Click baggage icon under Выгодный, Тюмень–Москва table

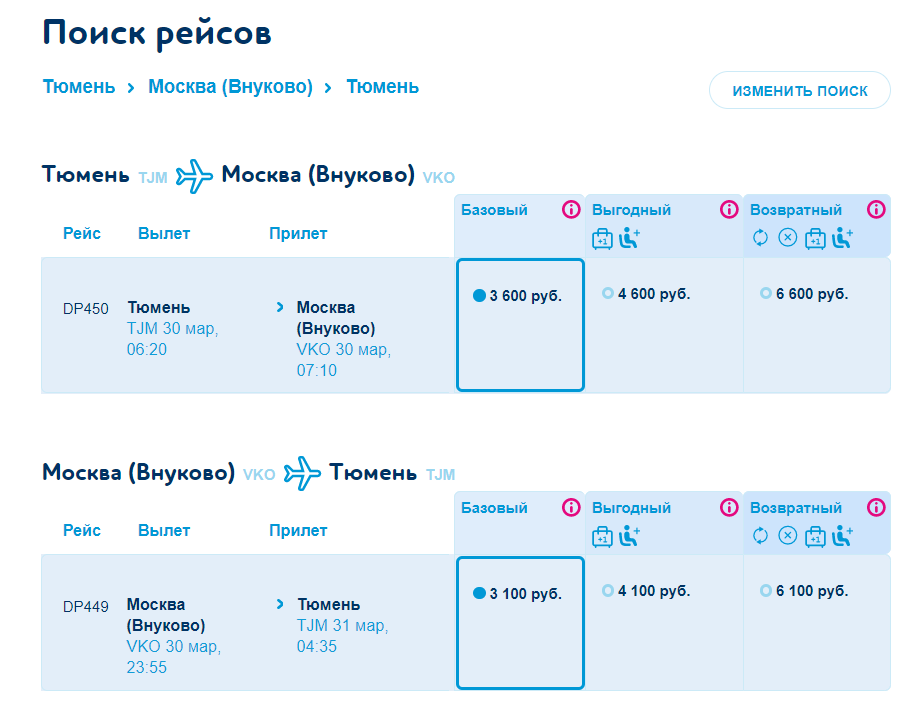(602, 238)
